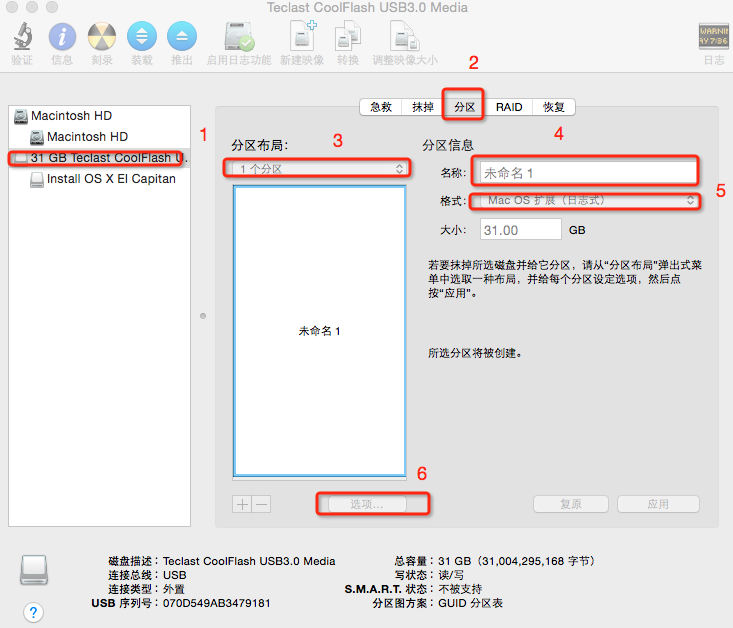Click the write status value 读/写
Image resolution: width=733 pixels, height=628 pixels.
coord(451,575)
